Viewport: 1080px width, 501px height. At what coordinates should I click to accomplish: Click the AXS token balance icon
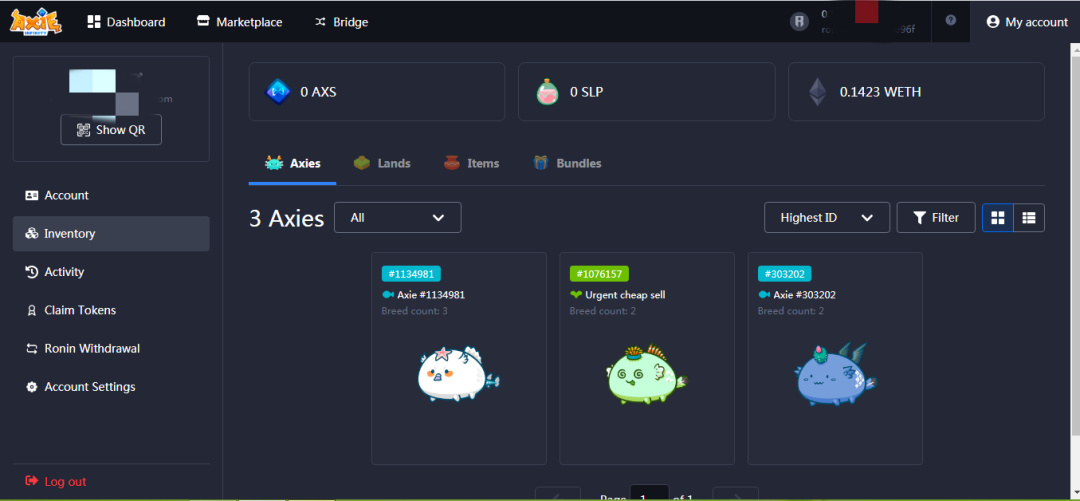(x=277, y=92)
